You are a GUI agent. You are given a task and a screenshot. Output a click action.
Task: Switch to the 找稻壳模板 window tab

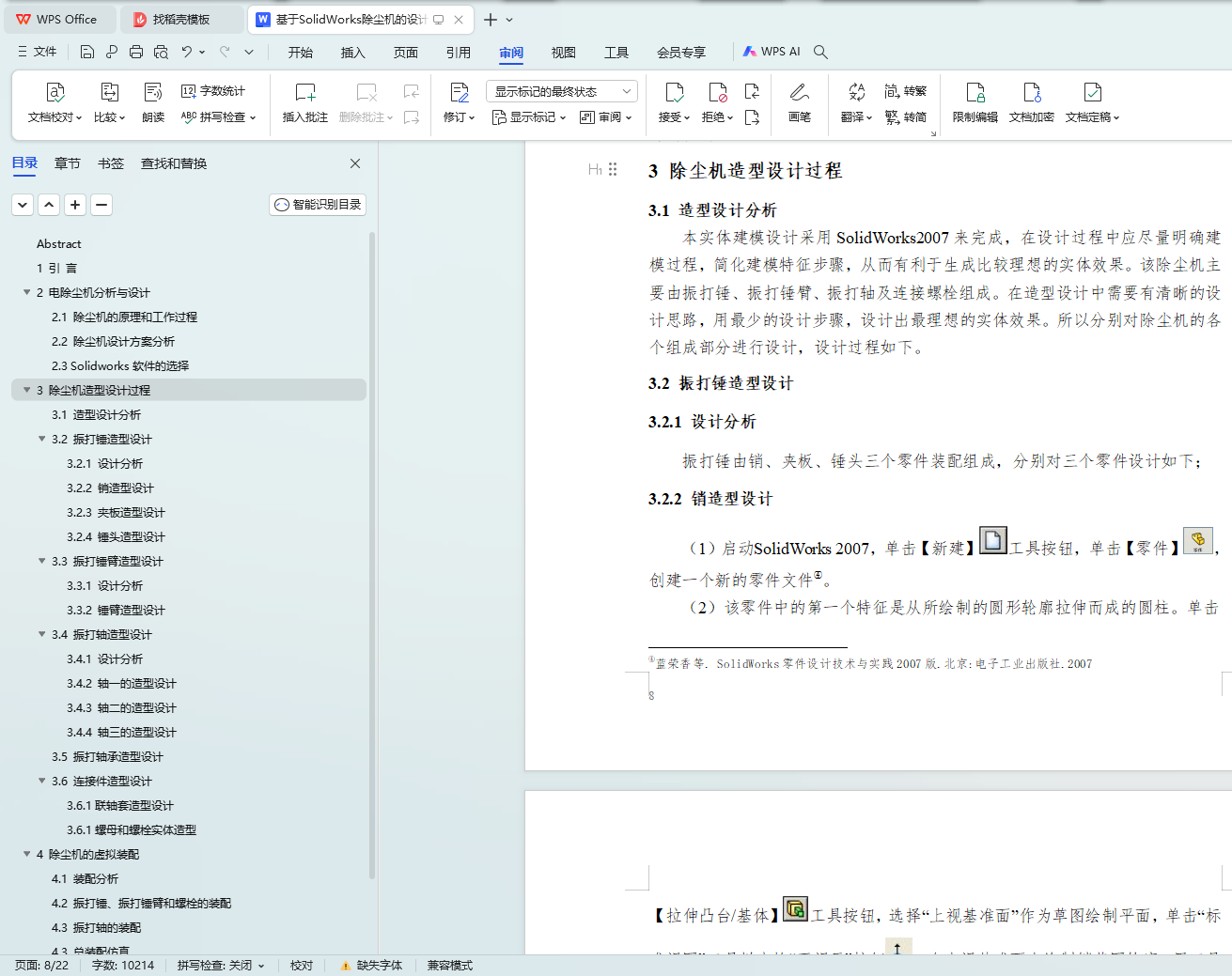(182, 19)
